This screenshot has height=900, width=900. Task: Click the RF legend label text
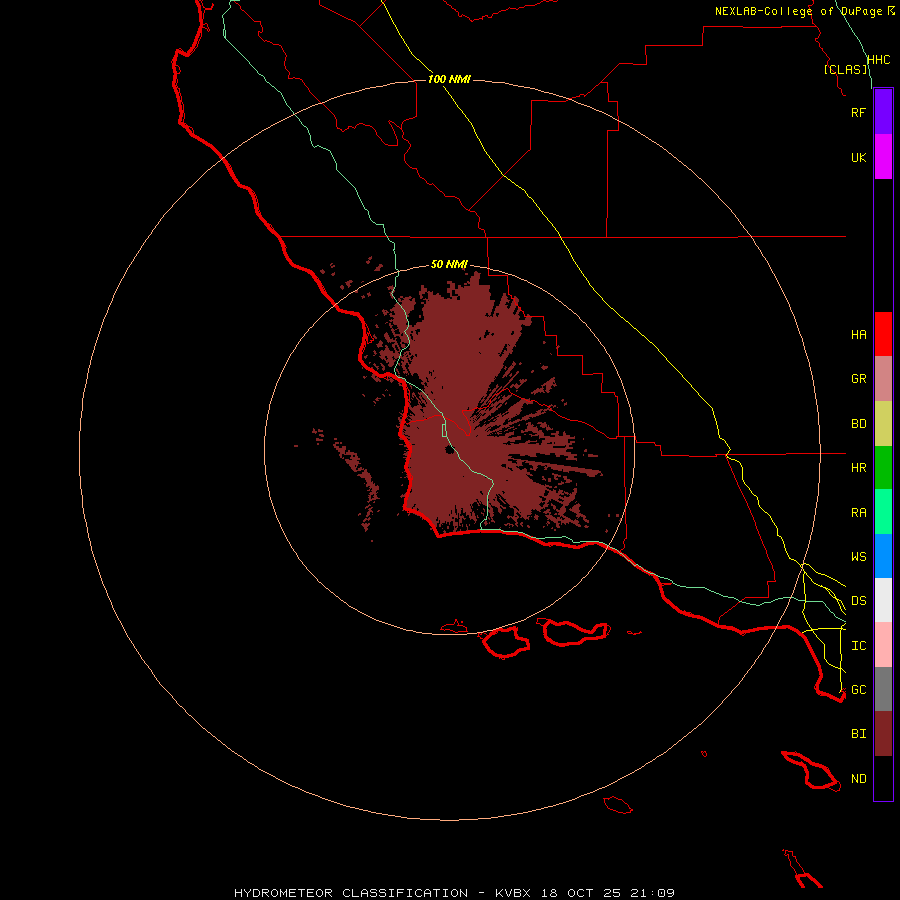coord(858,112)
